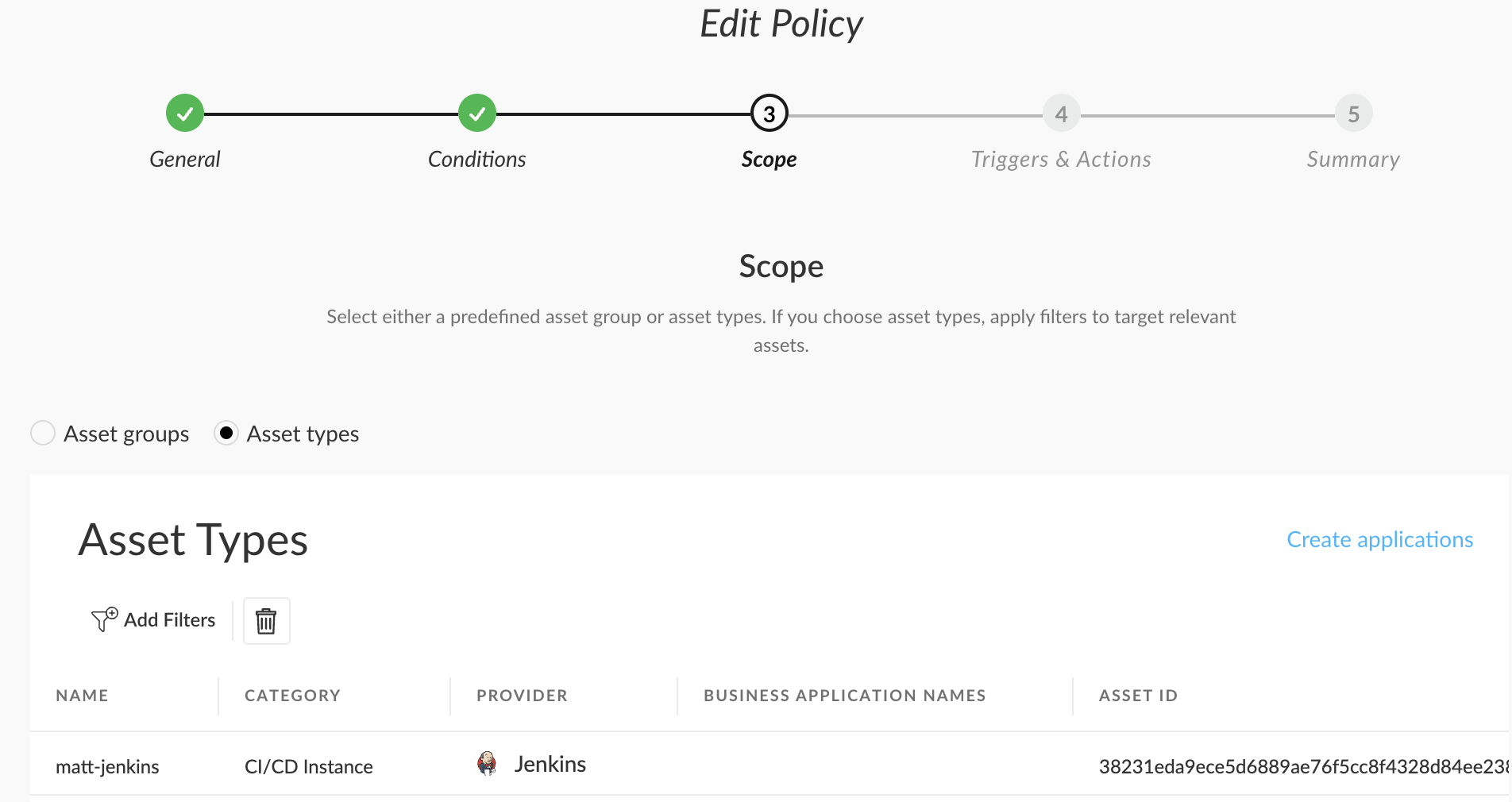The height and width of the screenshot is (802, 1512).
Task: Select the Asset groups radio button
Action: coord(43,434)
